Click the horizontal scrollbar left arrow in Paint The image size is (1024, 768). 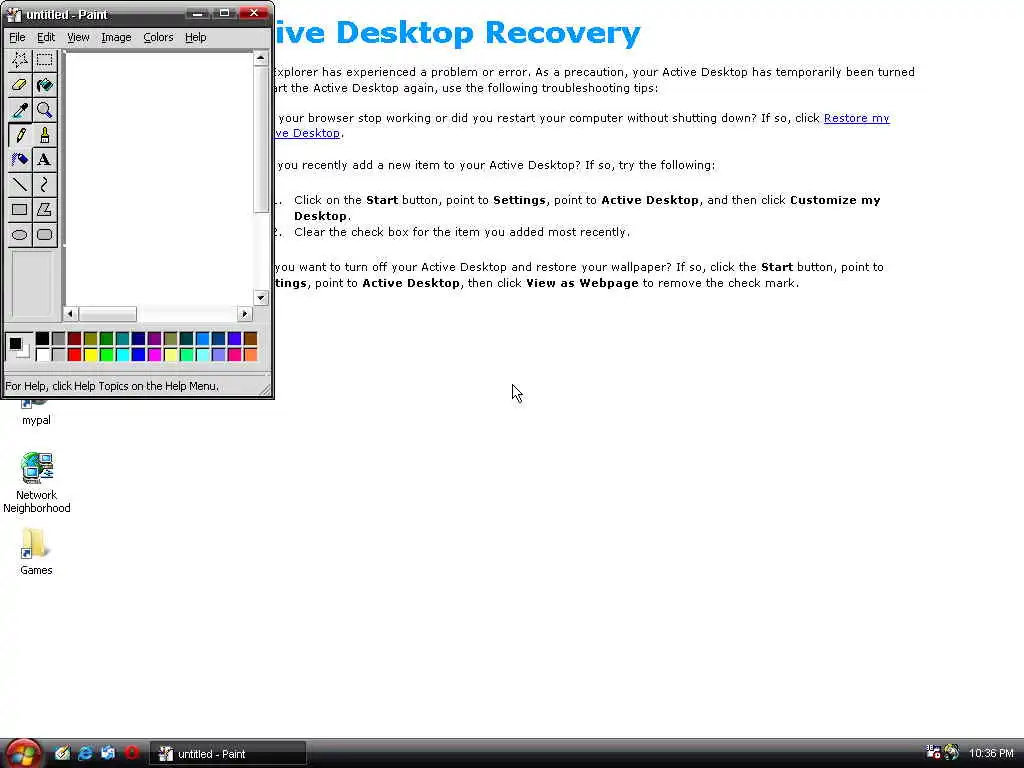70,314
